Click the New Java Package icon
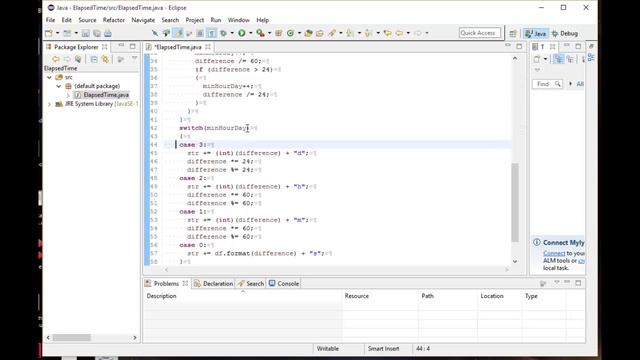Screen dimensions: 640x360 pos(279,33)
